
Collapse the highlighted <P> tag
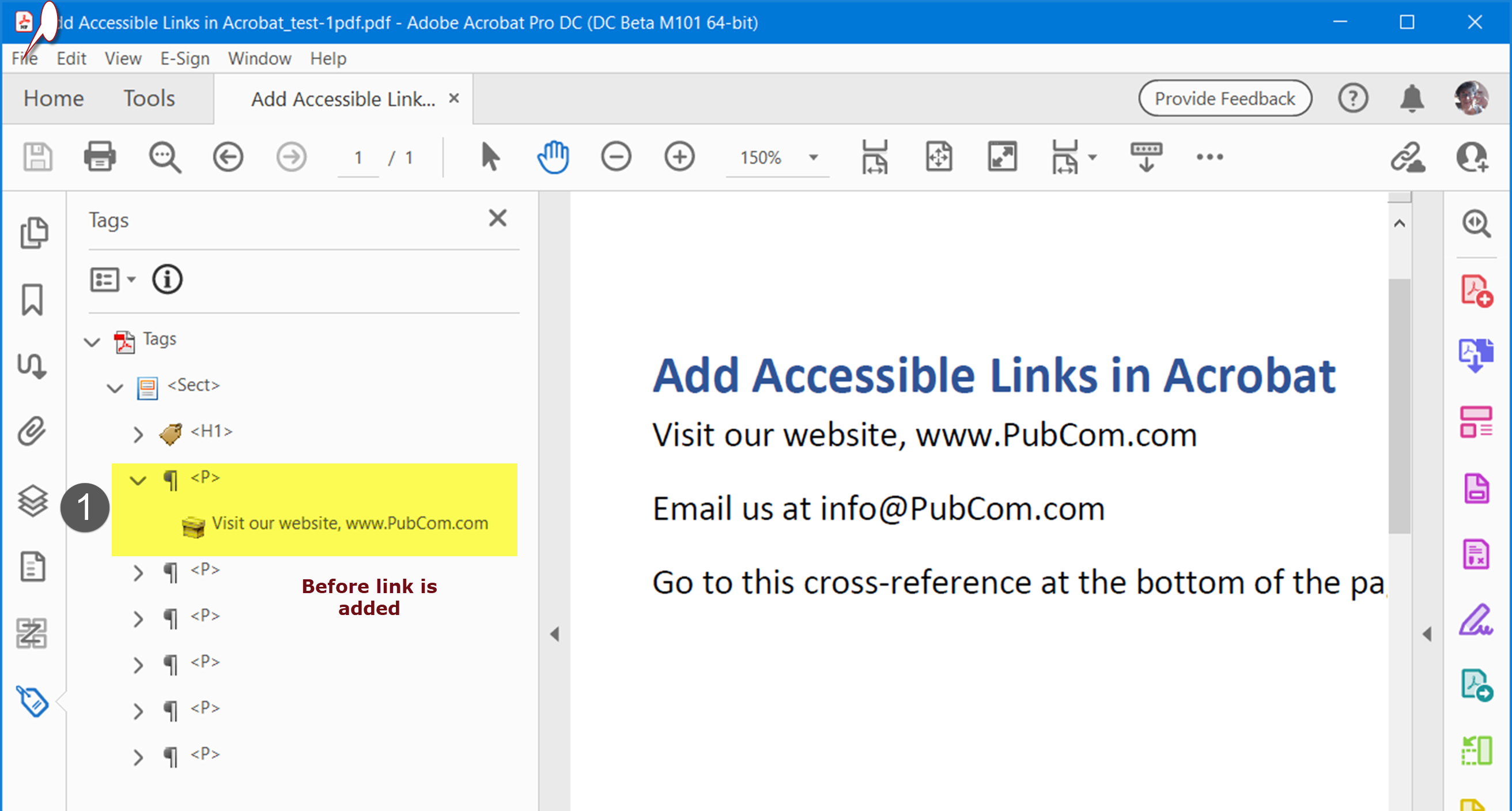[x=138, y=480]
